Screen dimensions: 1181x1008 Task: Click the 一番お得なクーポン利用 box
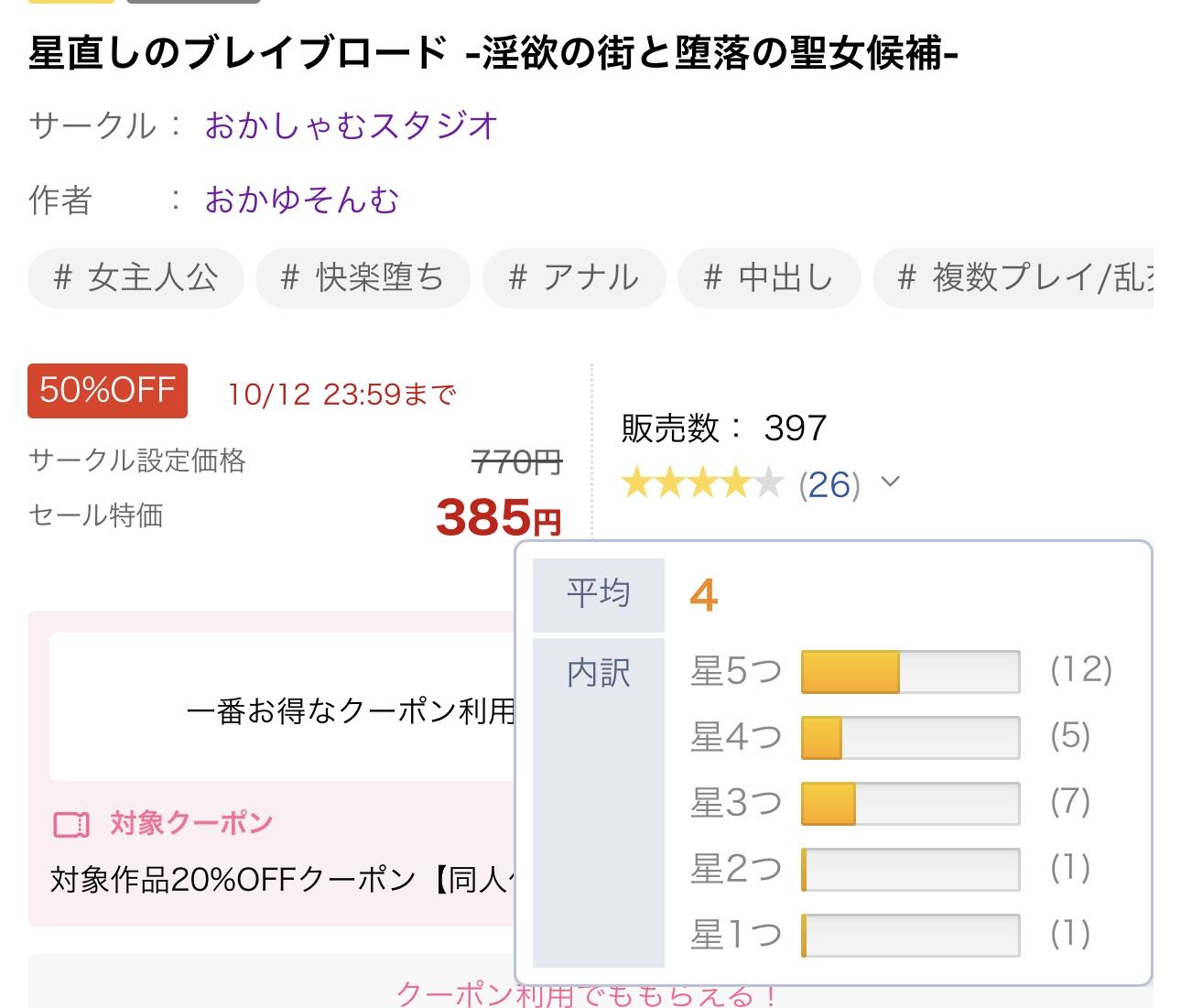(282, 707)
